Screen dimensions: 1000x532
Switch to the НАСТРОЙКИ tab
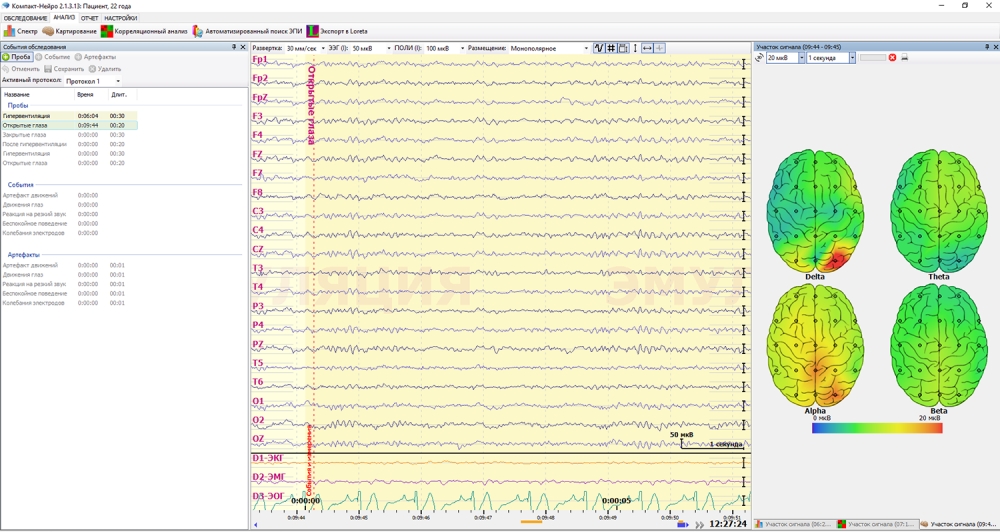tap(121, 18)
